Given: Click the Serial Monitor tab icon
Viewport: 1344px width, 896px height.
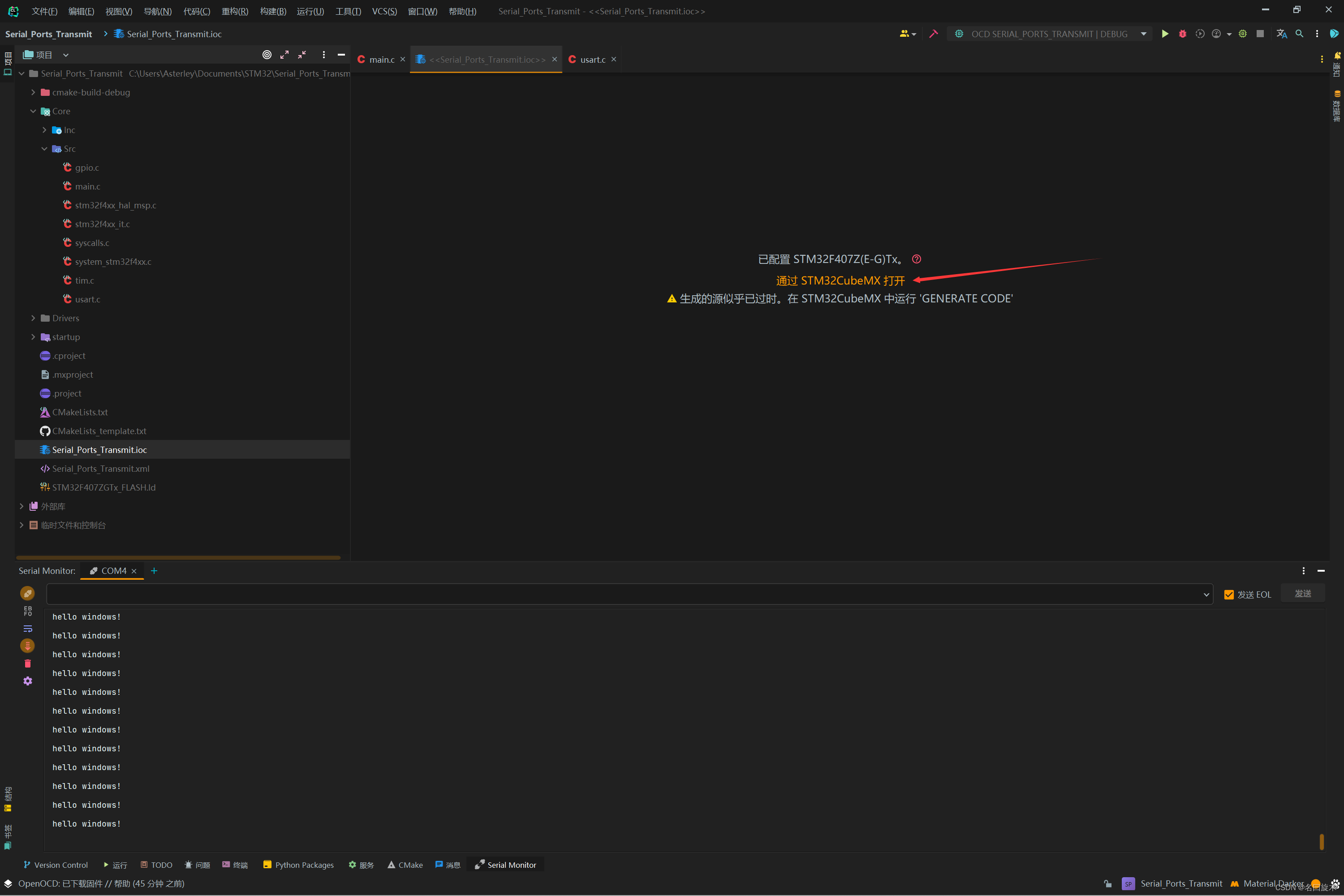Looking at the screenshot, I should pos(479,864).
